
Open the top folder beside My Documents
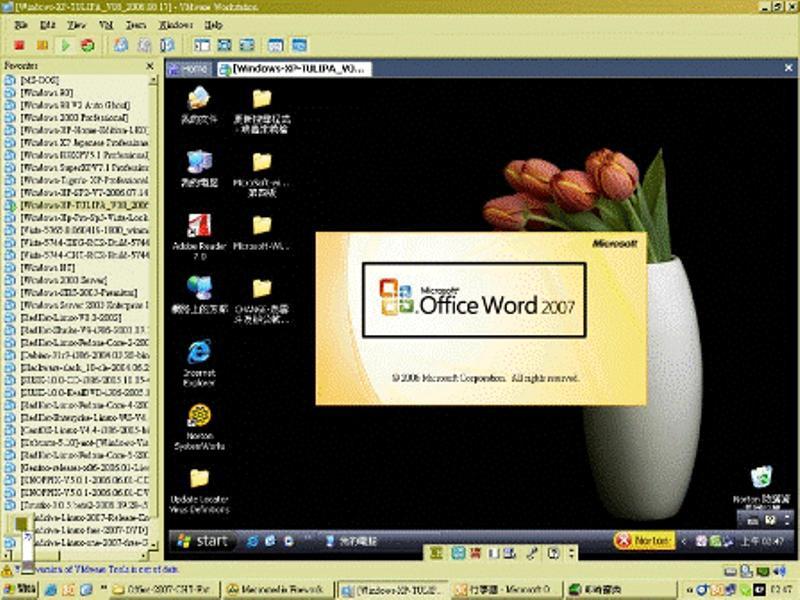pos(262,111)
